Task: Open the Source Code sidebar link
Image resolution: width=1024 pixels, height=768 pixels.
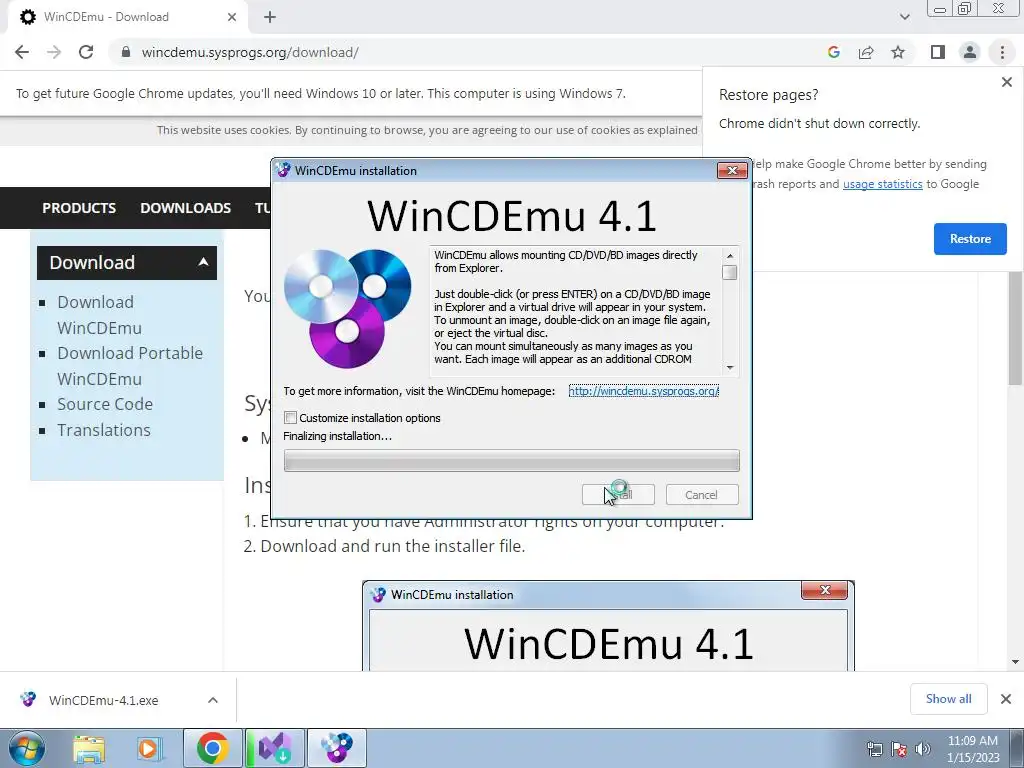Action: coord(104,404)
